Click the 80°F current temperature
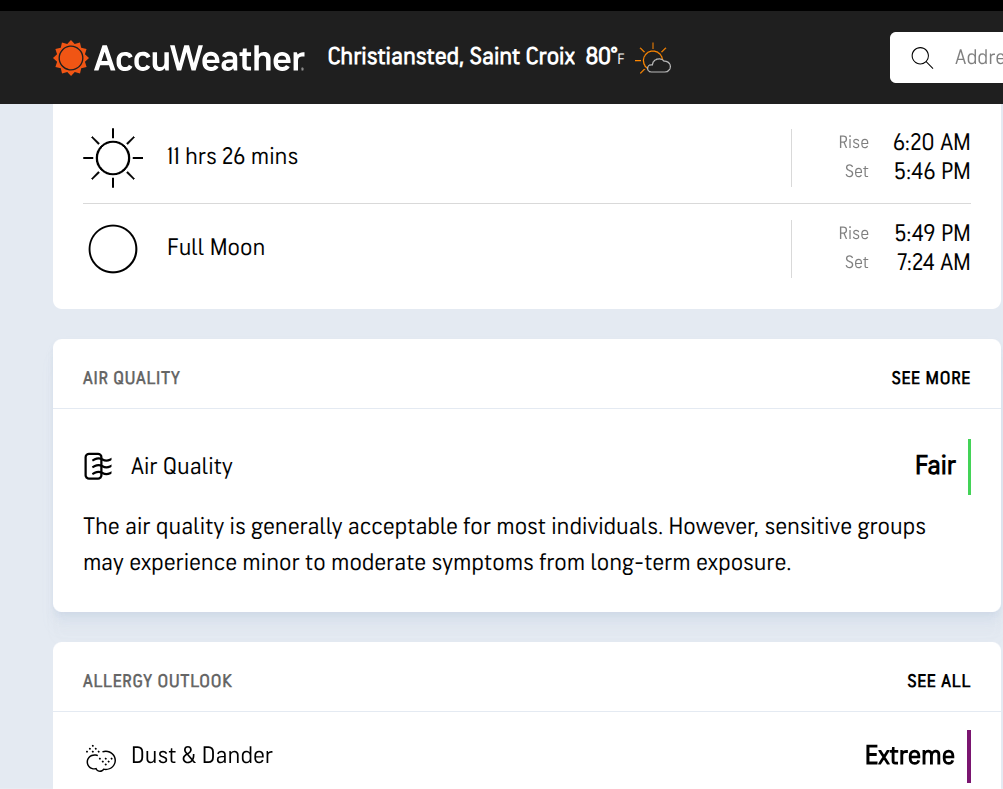This screenshot has width=1003, height=789. coord(604,57)
